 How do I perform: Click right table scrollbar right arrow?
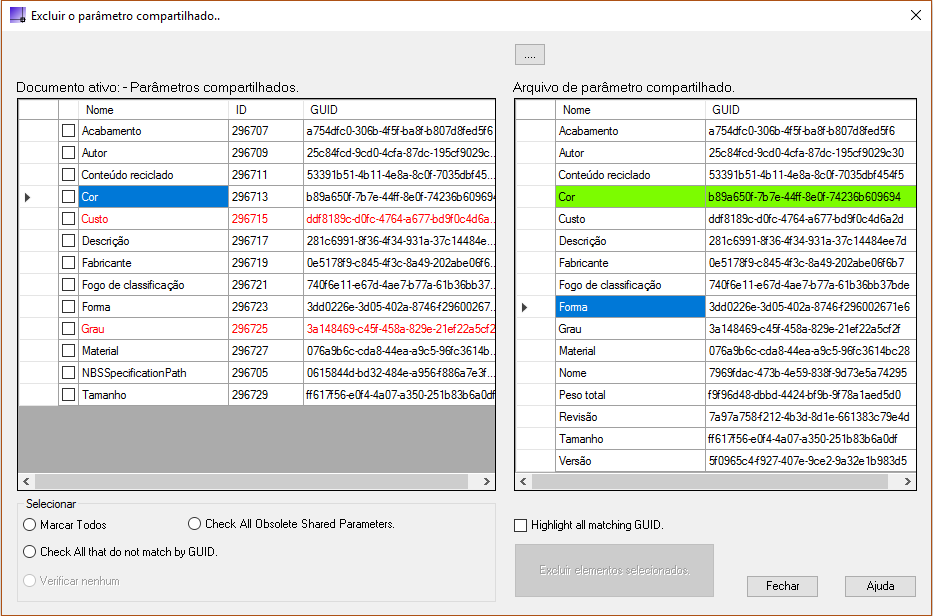(x=907, y=481)
